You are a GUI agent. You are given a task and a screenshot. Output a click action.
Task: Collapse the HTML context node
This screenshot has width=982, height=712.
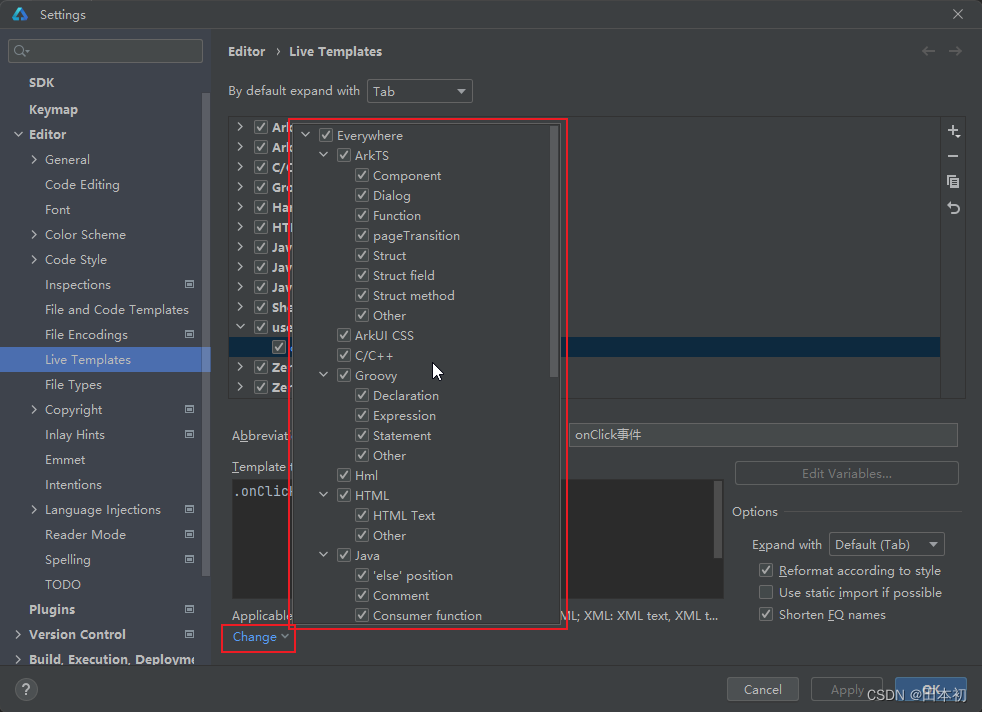324,495
